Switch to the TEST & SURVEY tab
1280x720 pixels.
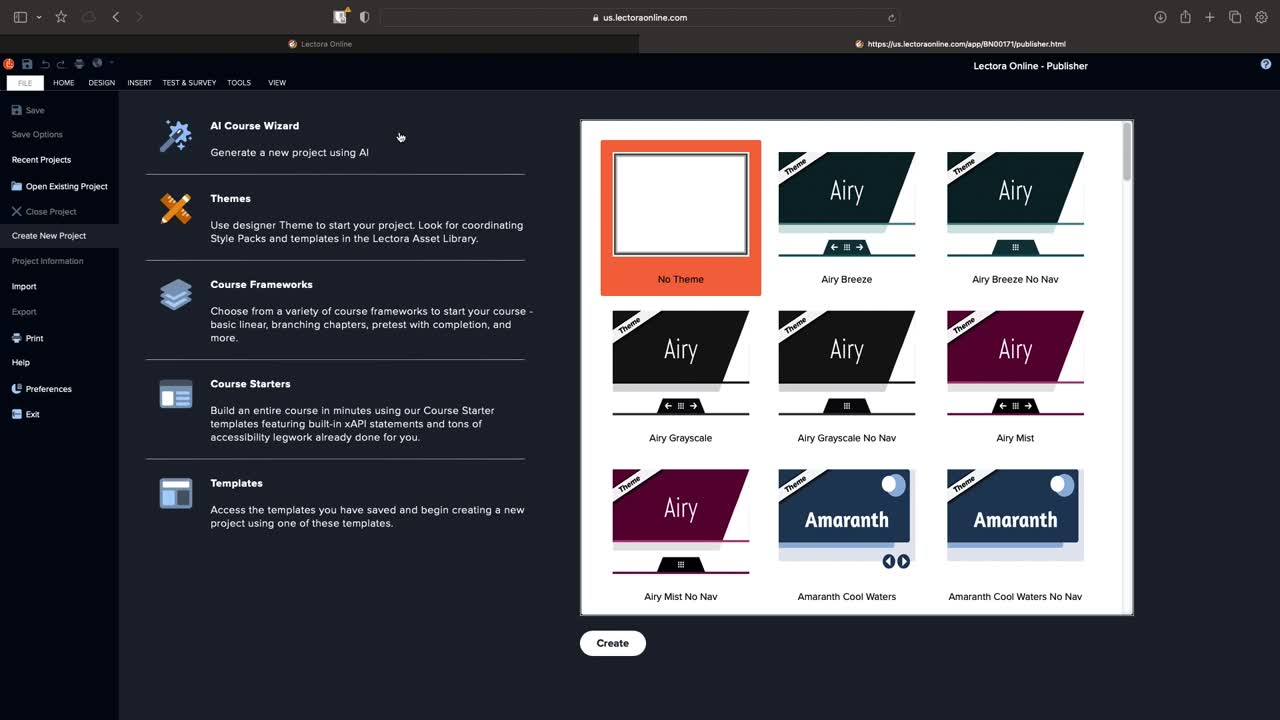pos(189,83)
